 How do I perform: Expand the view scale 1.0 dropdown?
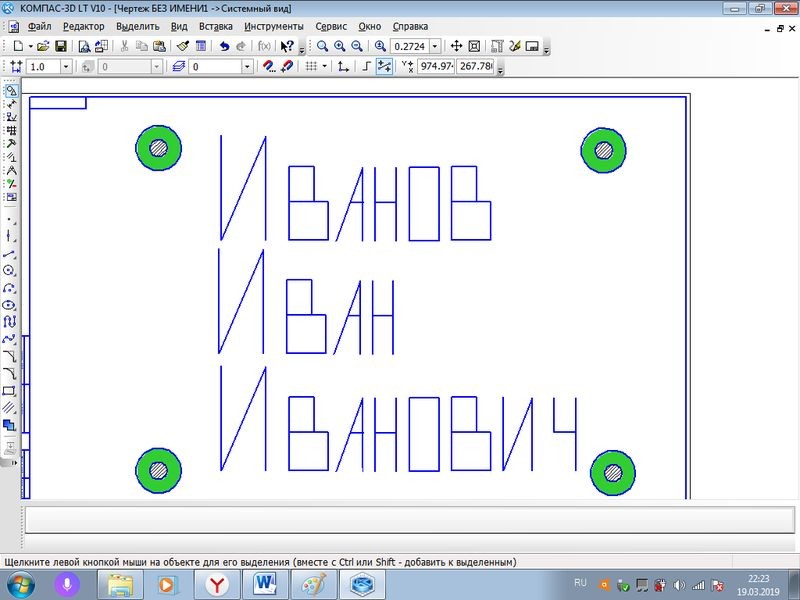(66, 66)
